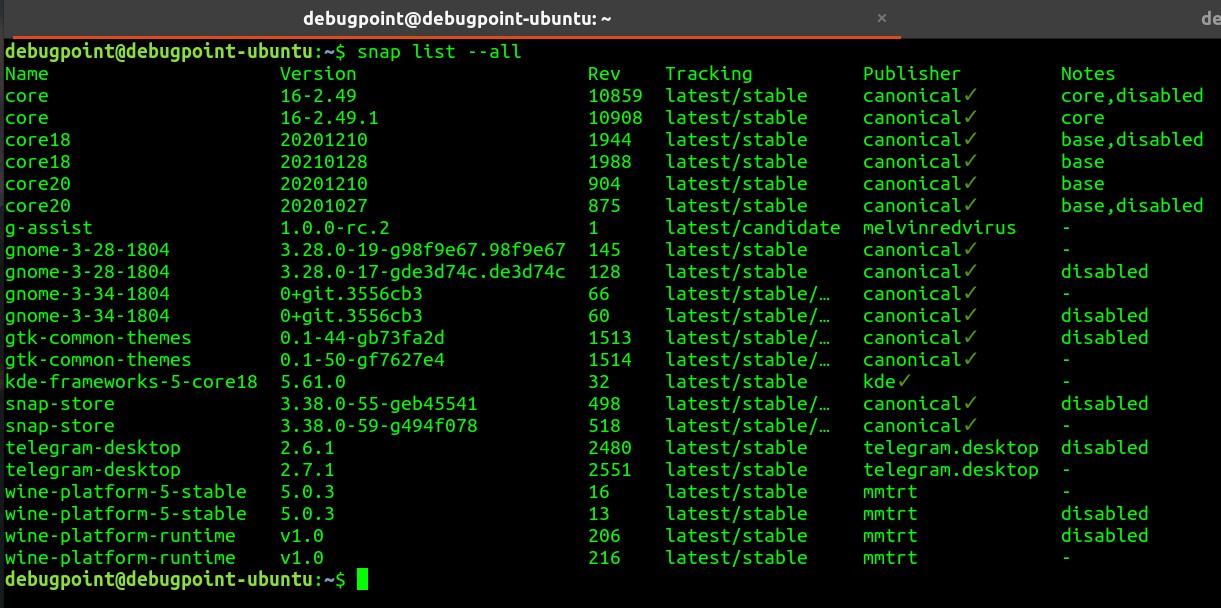Click the green terminal cursor block
This screenshot has height=608, width=1221.
[362, 579]
